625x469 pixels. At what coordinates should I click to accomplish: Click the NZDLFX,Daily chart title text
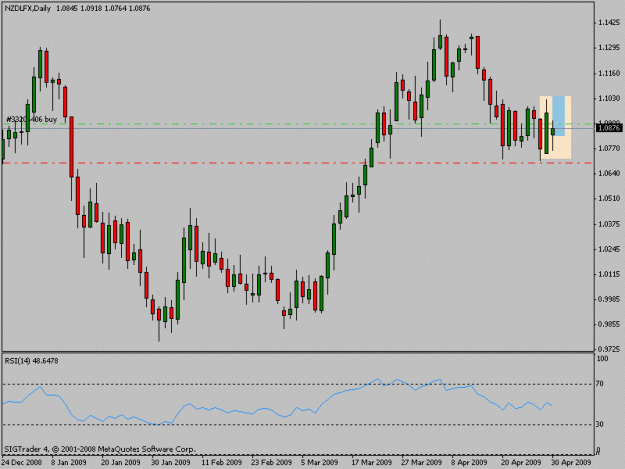pos(28,8)
